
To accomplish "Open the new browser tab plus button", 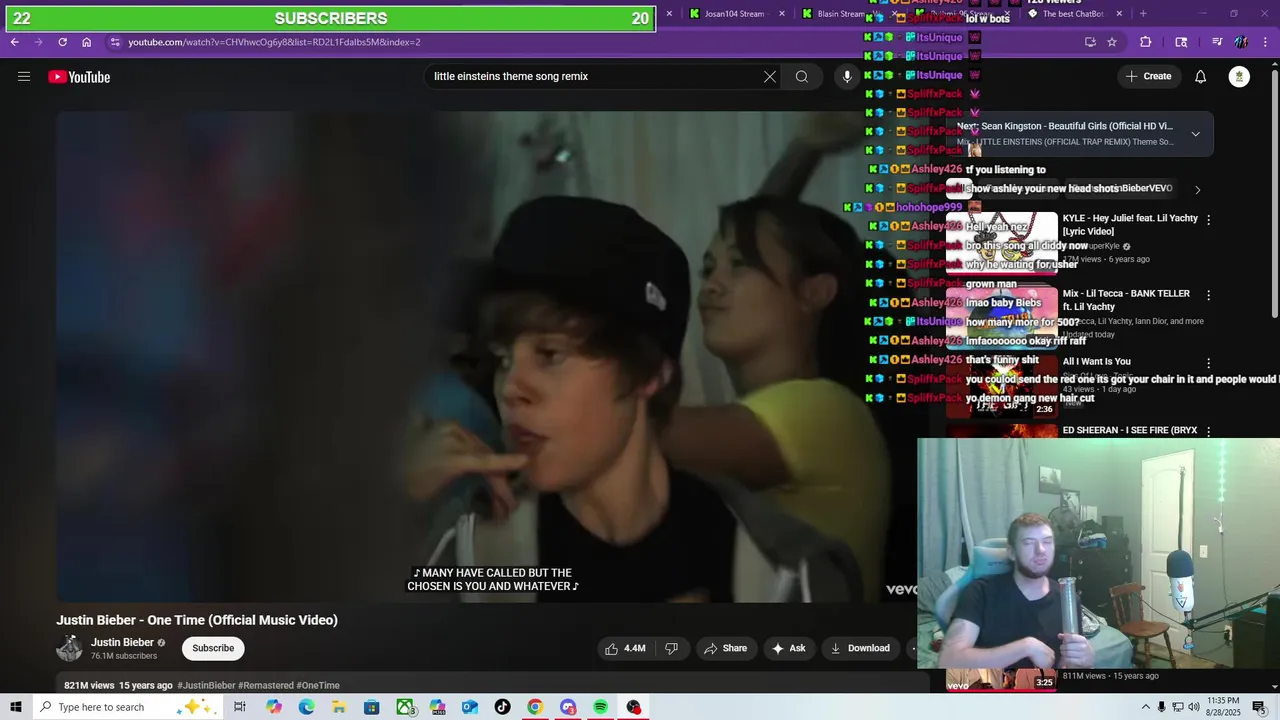I will pos(1143,14).
